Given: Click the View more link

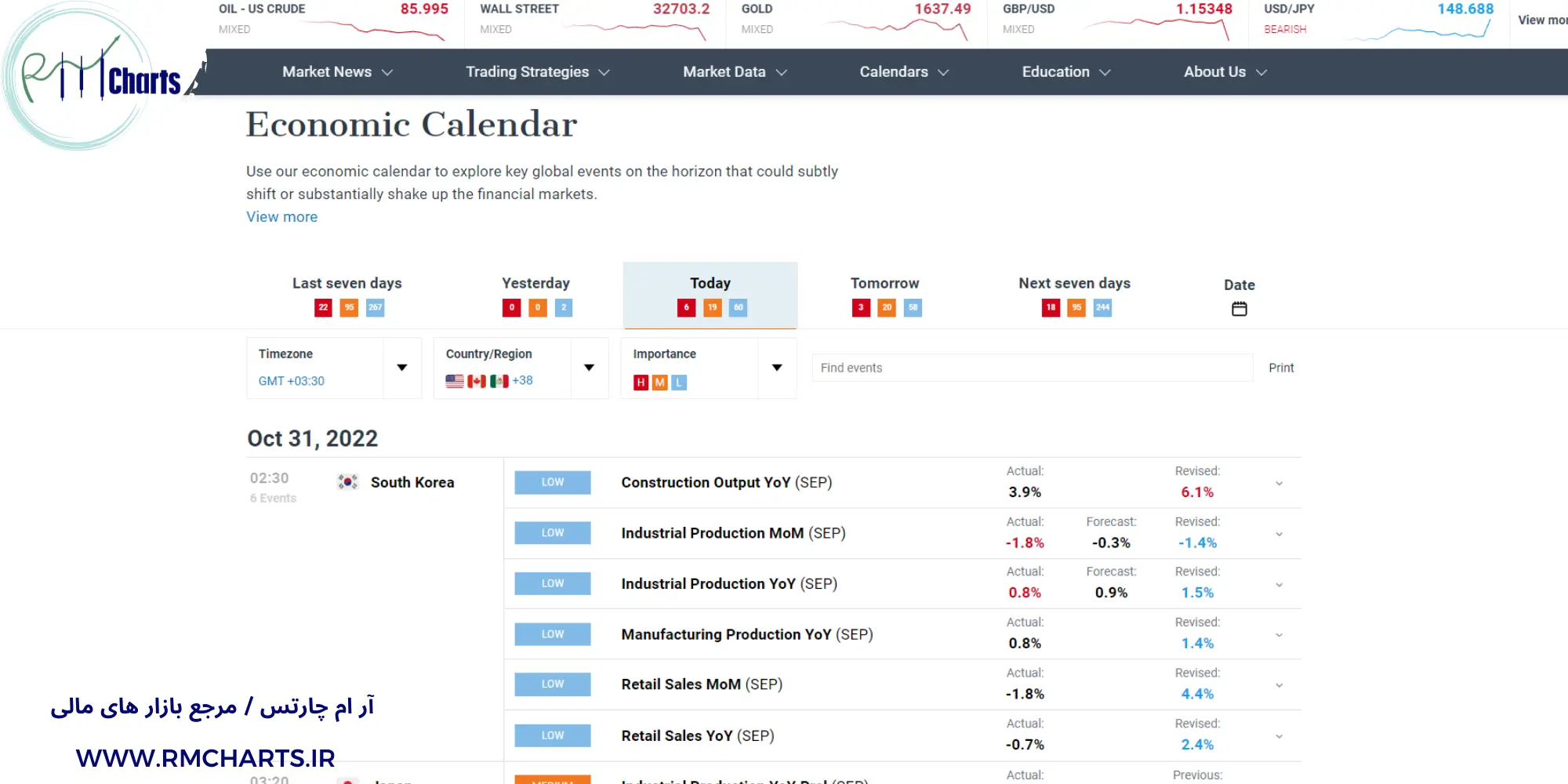Looking at the screenshot, I should [281, 216].
